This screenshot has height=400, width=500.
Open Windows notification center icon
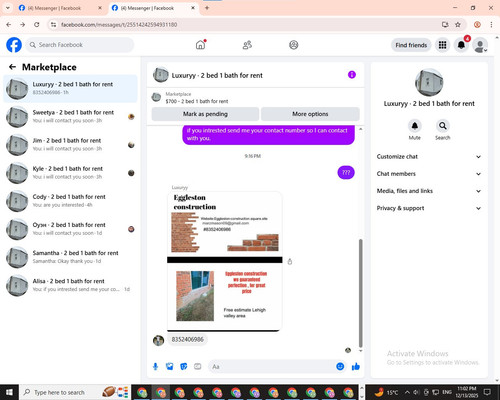pyautogui.click(x=488, y=392)
